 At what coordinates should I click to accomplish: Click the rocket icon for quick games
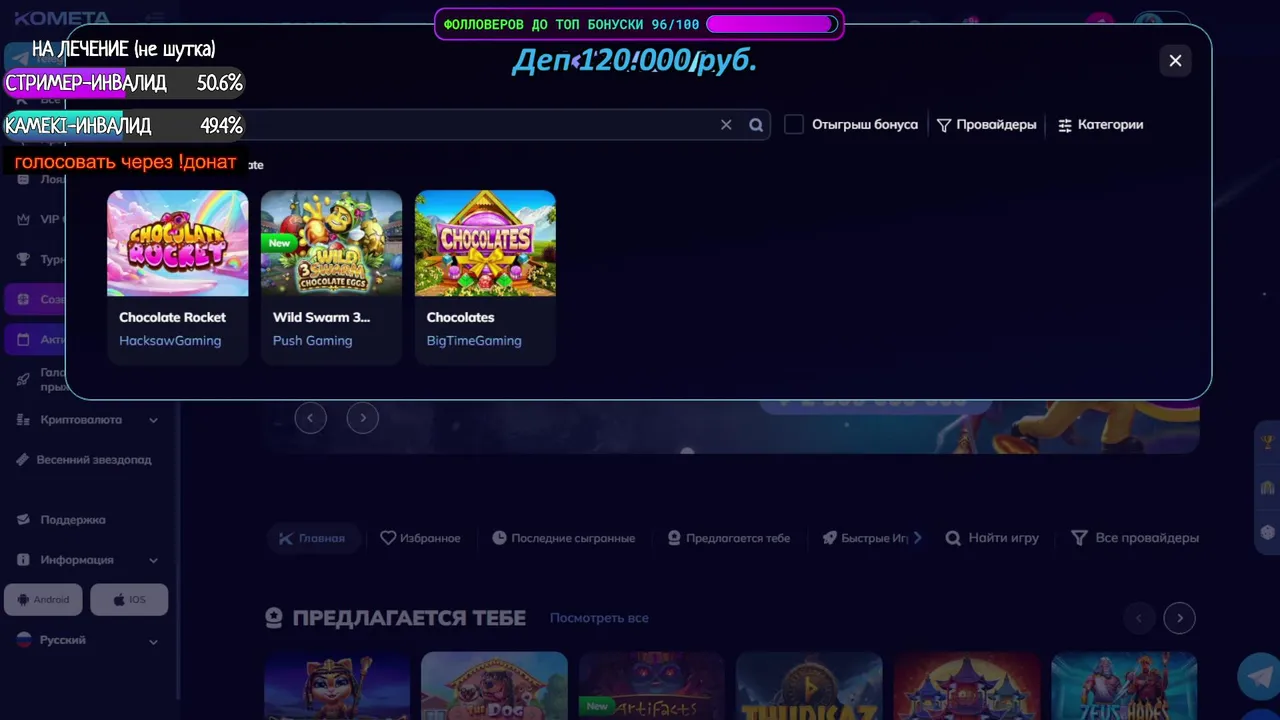coord(829,538)
